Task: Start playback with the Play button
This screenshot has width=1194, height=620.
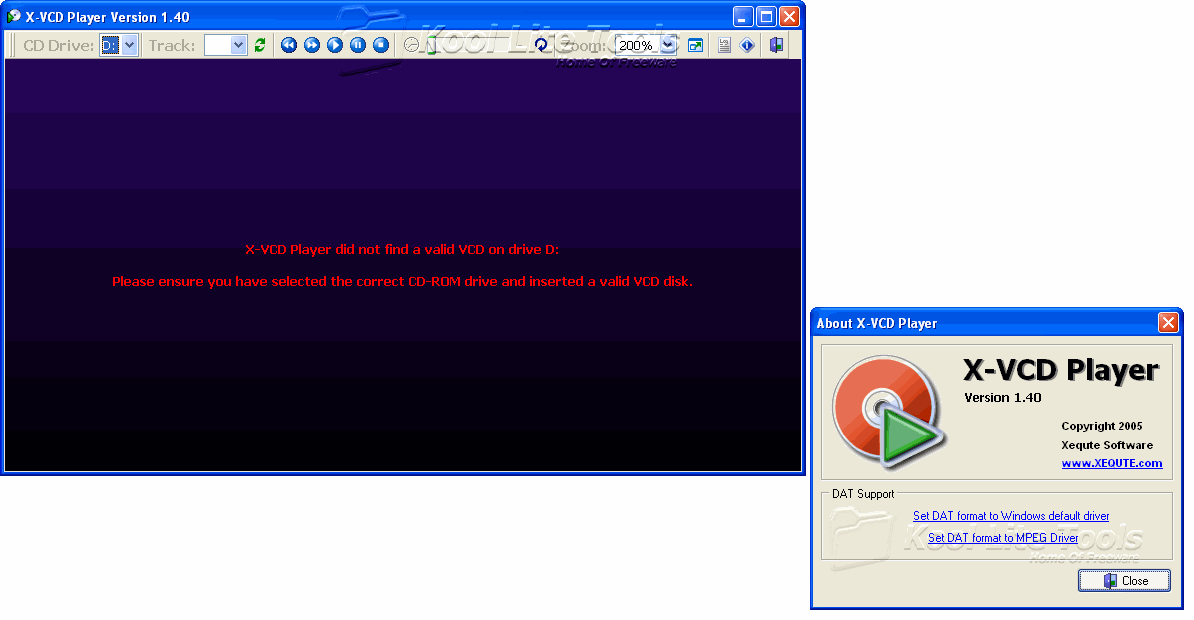Action: click(x=334, y=46)
